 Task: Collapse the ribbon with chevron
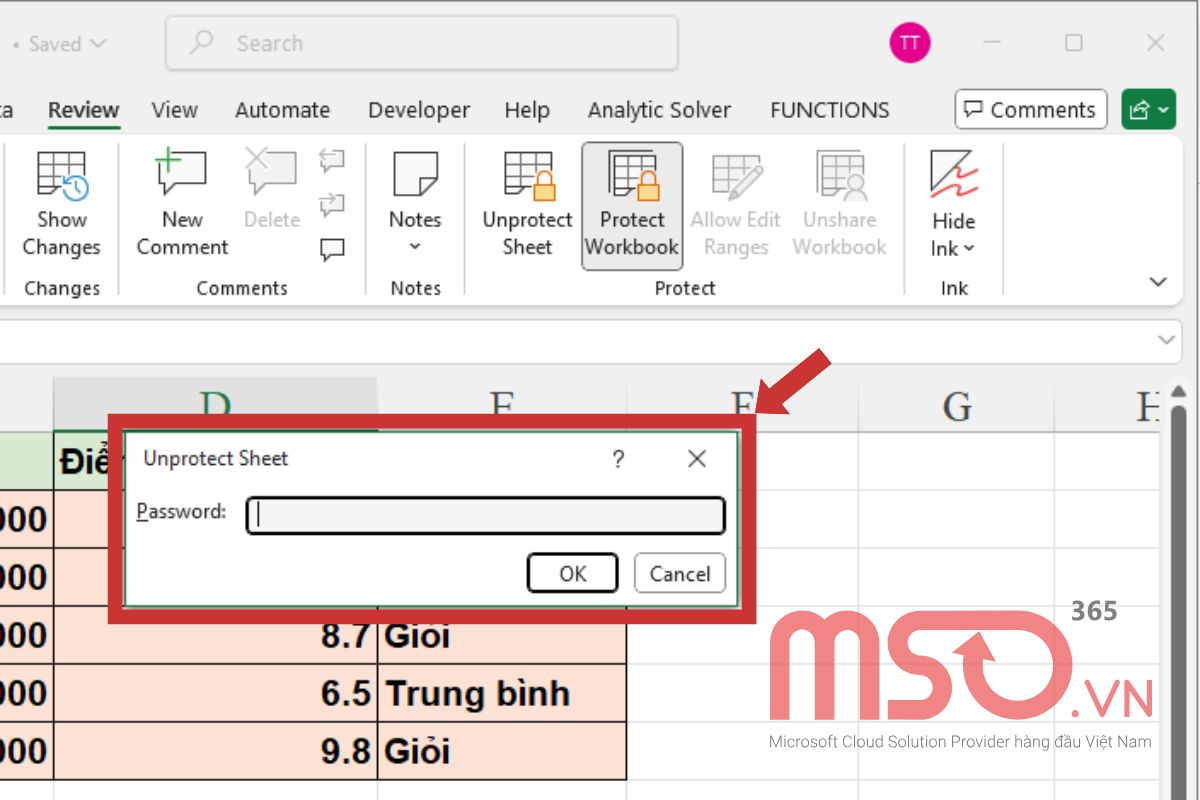(x=1159, y=282)
